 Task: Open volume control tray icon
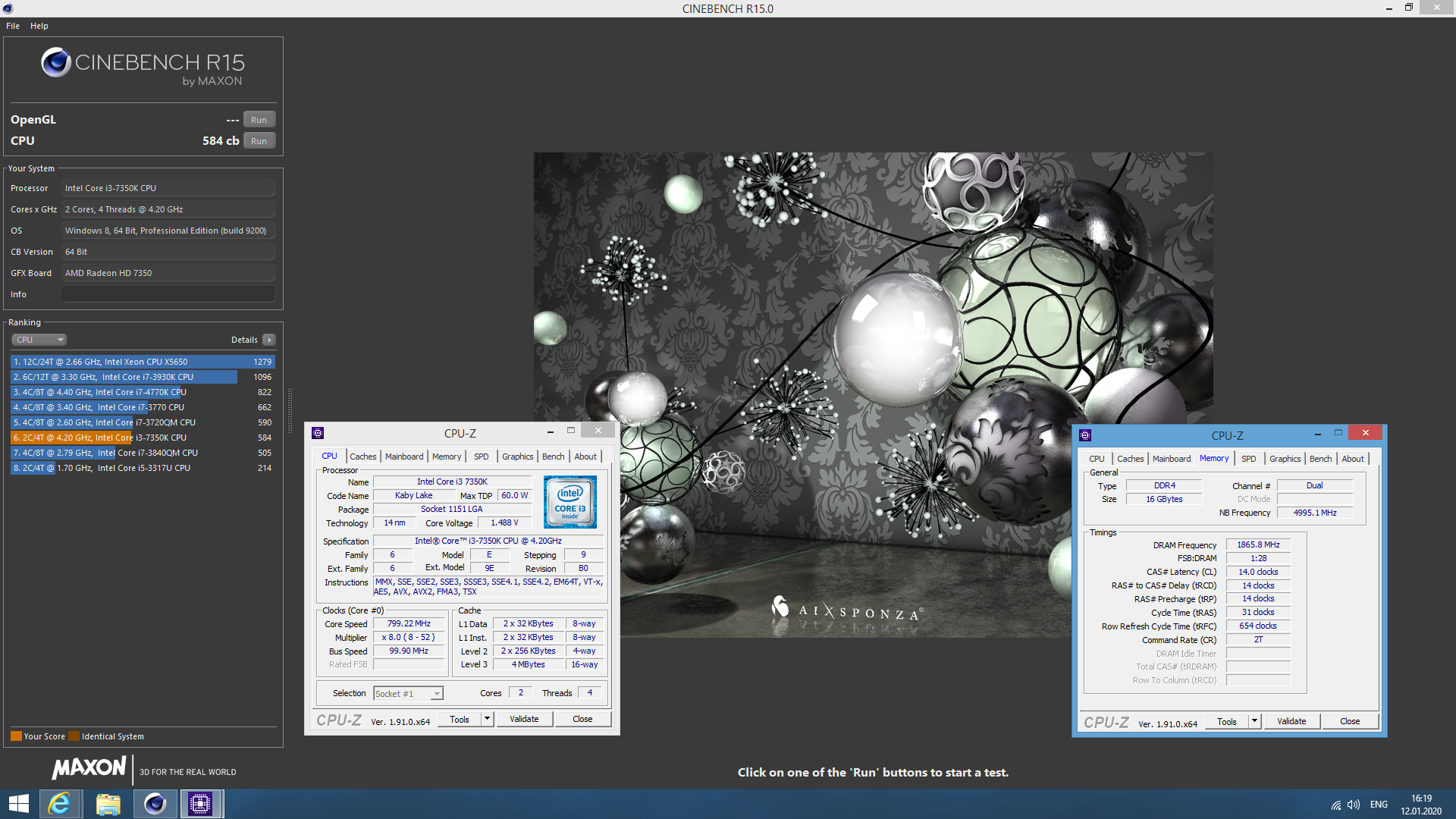(1354, 805)
